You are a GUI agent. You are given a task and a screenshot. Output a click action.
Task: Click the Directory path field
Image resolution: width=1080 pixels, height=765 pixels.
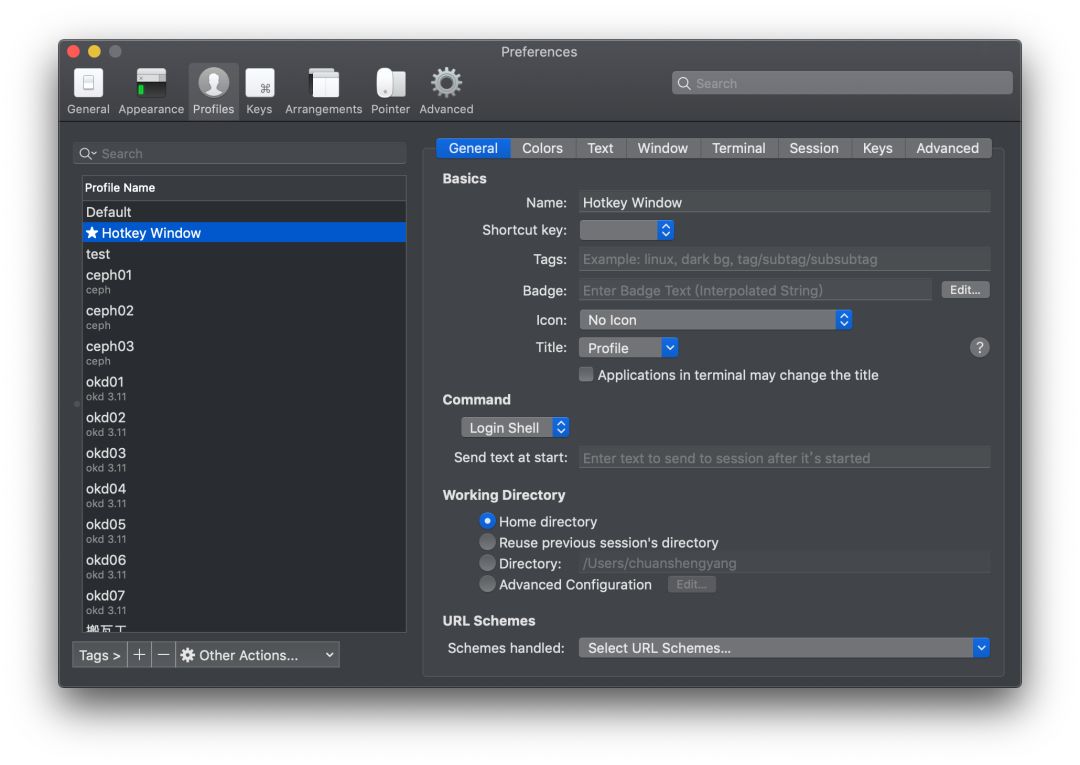784,563
